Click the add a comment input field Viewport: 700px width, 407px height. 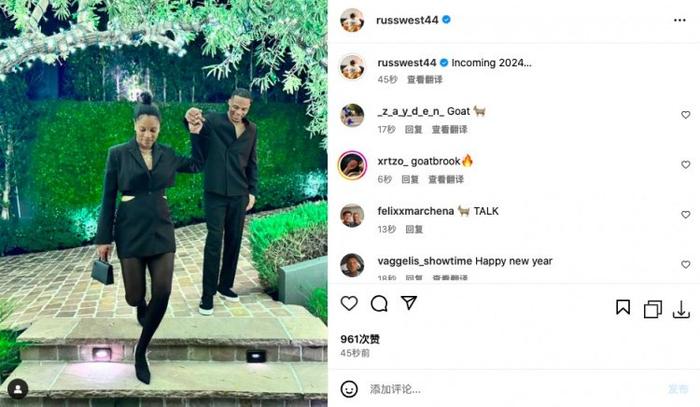[513, 389]
